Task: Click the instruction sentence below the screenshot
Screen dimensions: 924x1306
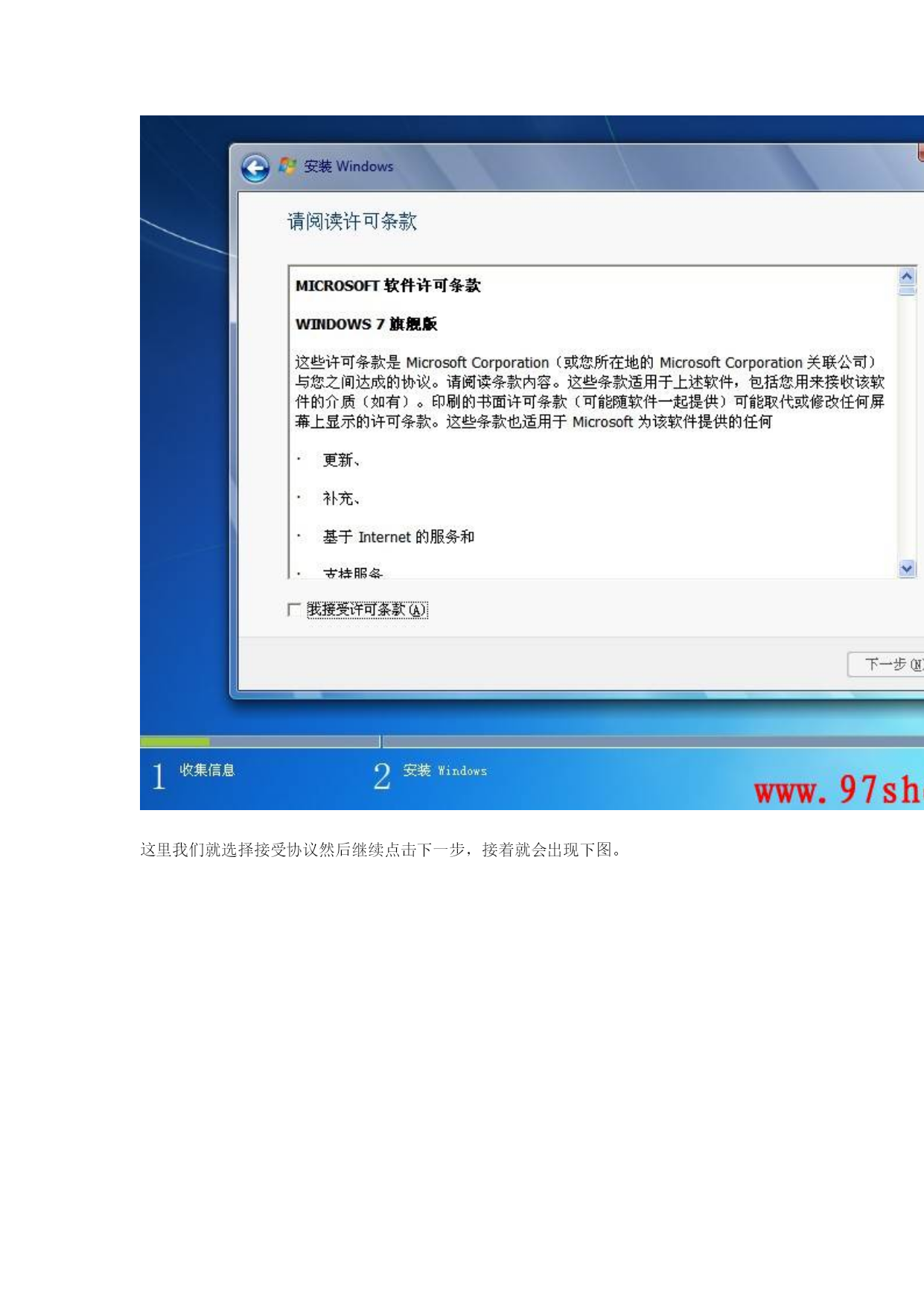Action: pos(381,850)
